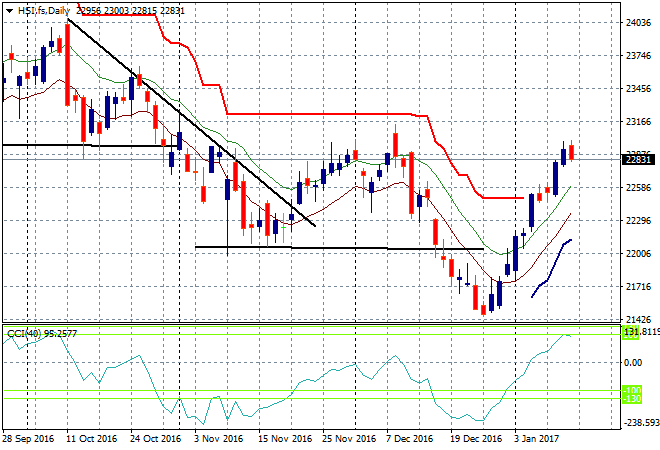Screen dimensions: 660x450
Task: Click the 11 Oct 2016 date label
Action: (x=91, y=439)
